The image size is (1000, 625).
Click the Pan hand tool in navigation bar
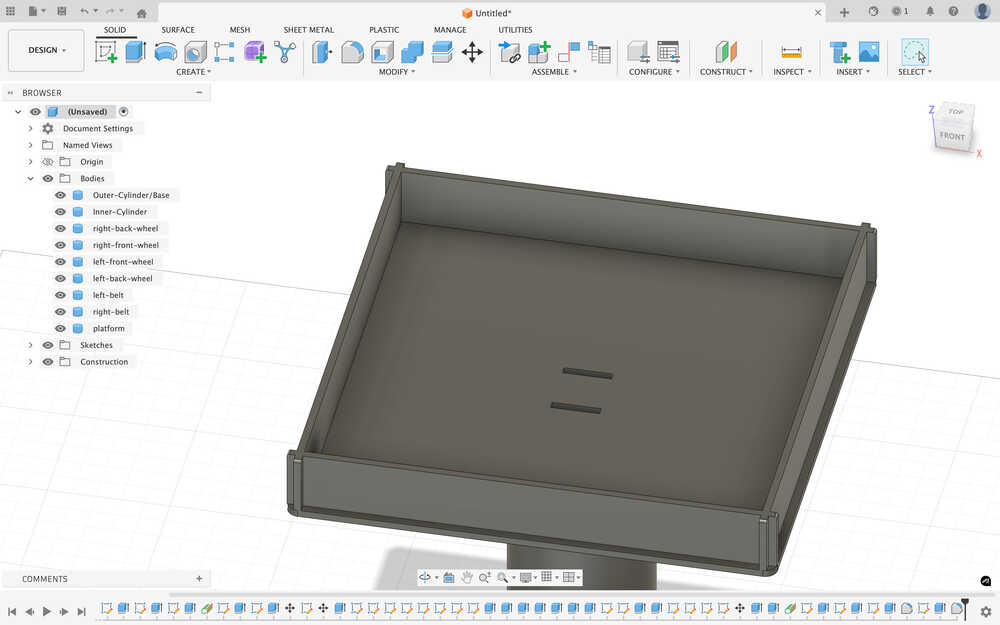467,578
